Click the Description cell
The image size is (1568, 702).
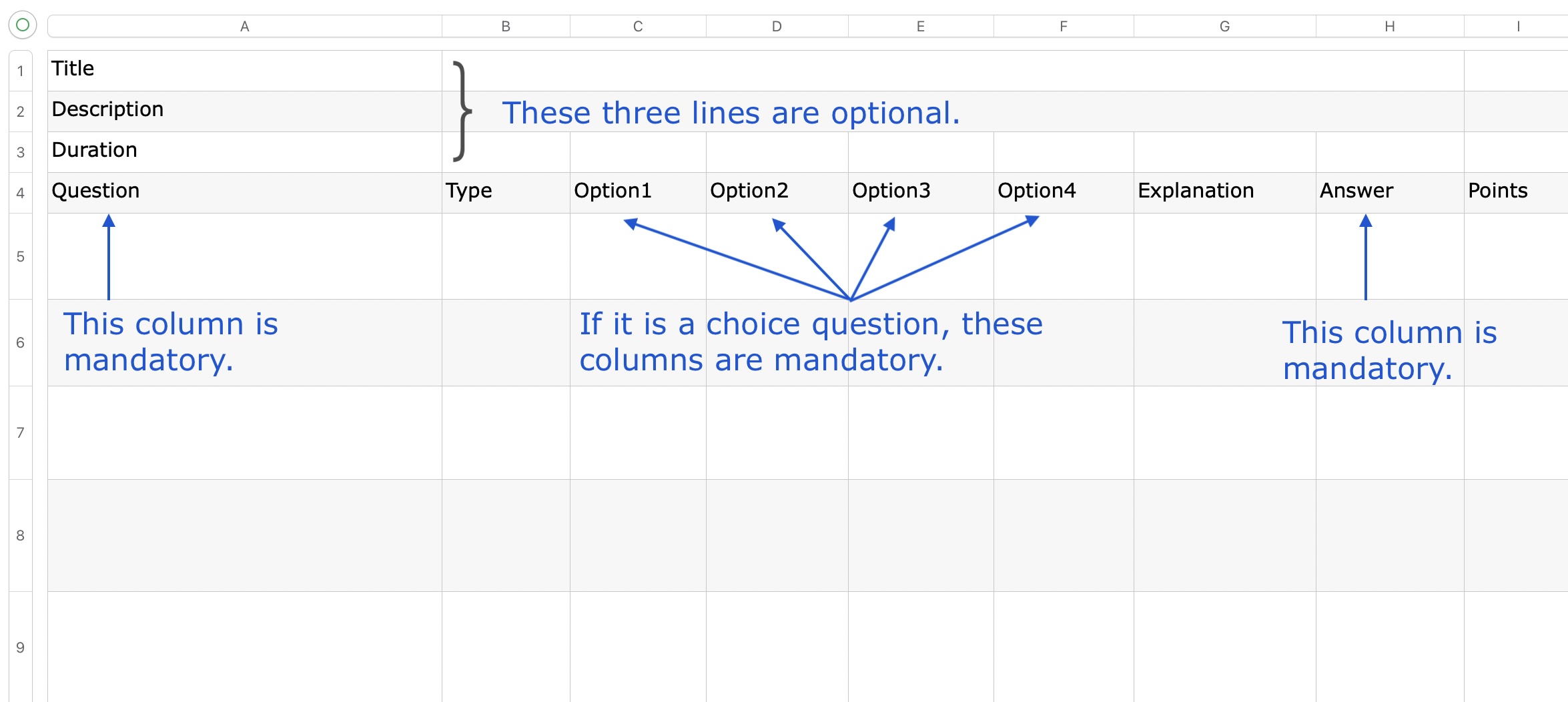click(244, 111)
